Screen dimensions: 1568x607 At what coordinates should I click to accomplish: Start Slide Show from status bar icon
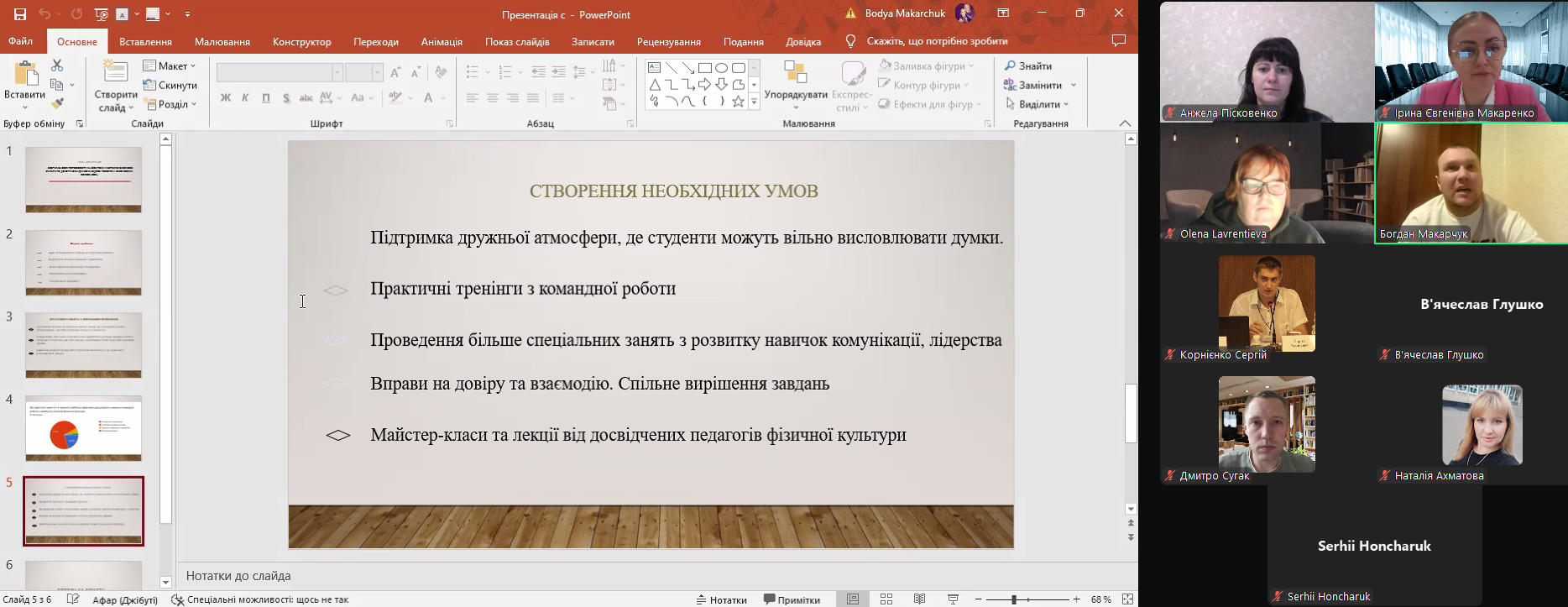coord(954,599)
